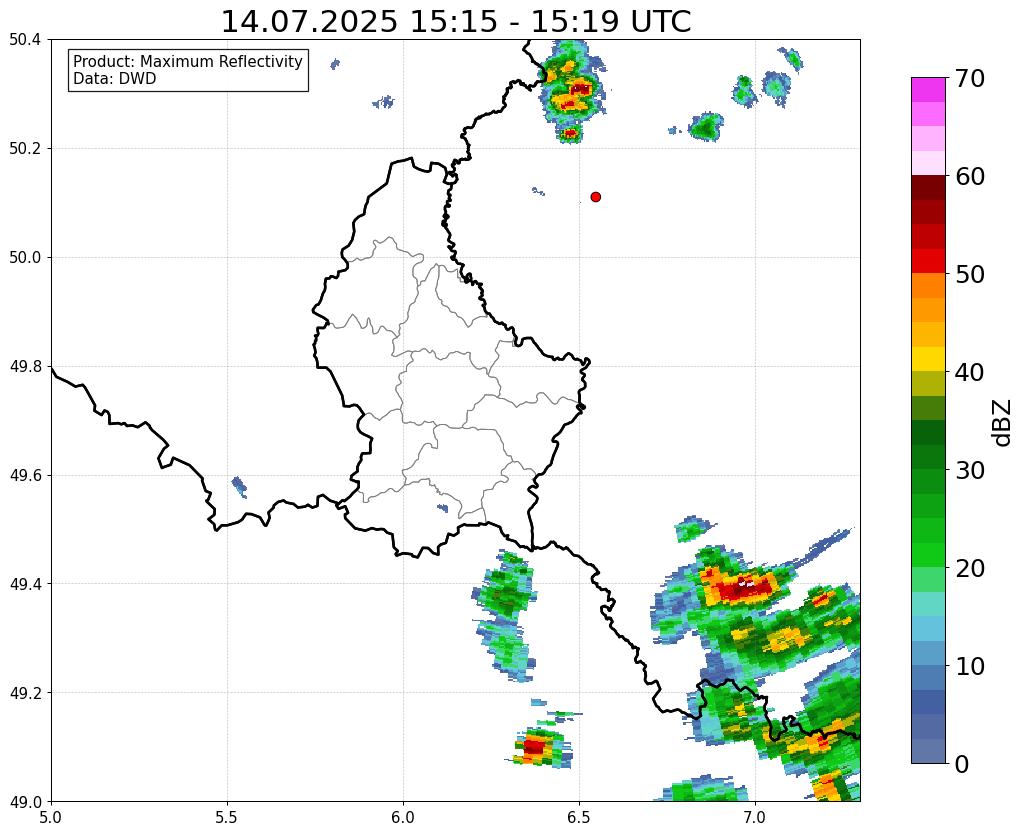
Task: Click the dBZ colorbar axis title
Action: 1003,422
